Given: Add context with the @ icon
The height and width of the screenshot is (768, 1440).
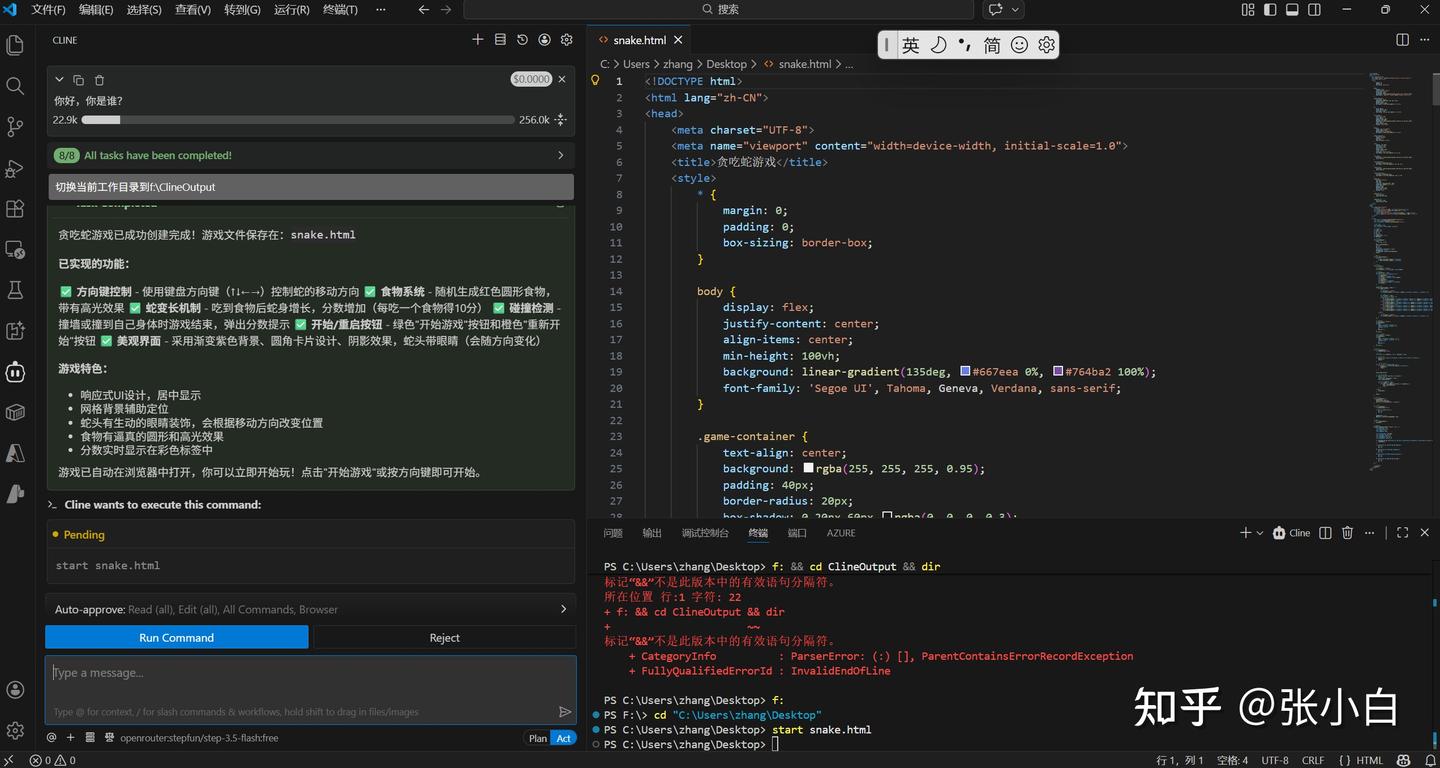Looking at the screenshot, I should (51, 738).
